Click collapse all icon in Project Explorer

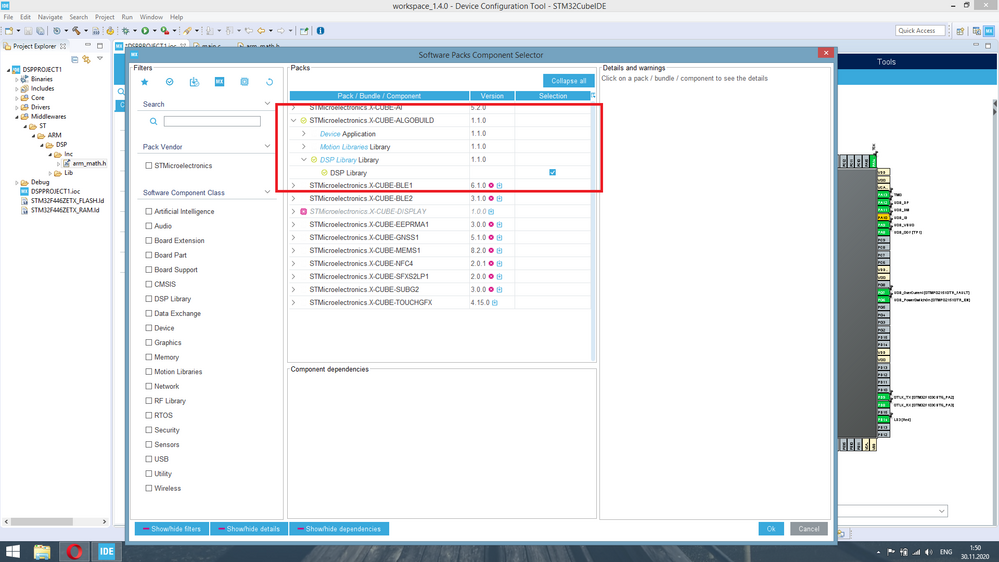75,59
